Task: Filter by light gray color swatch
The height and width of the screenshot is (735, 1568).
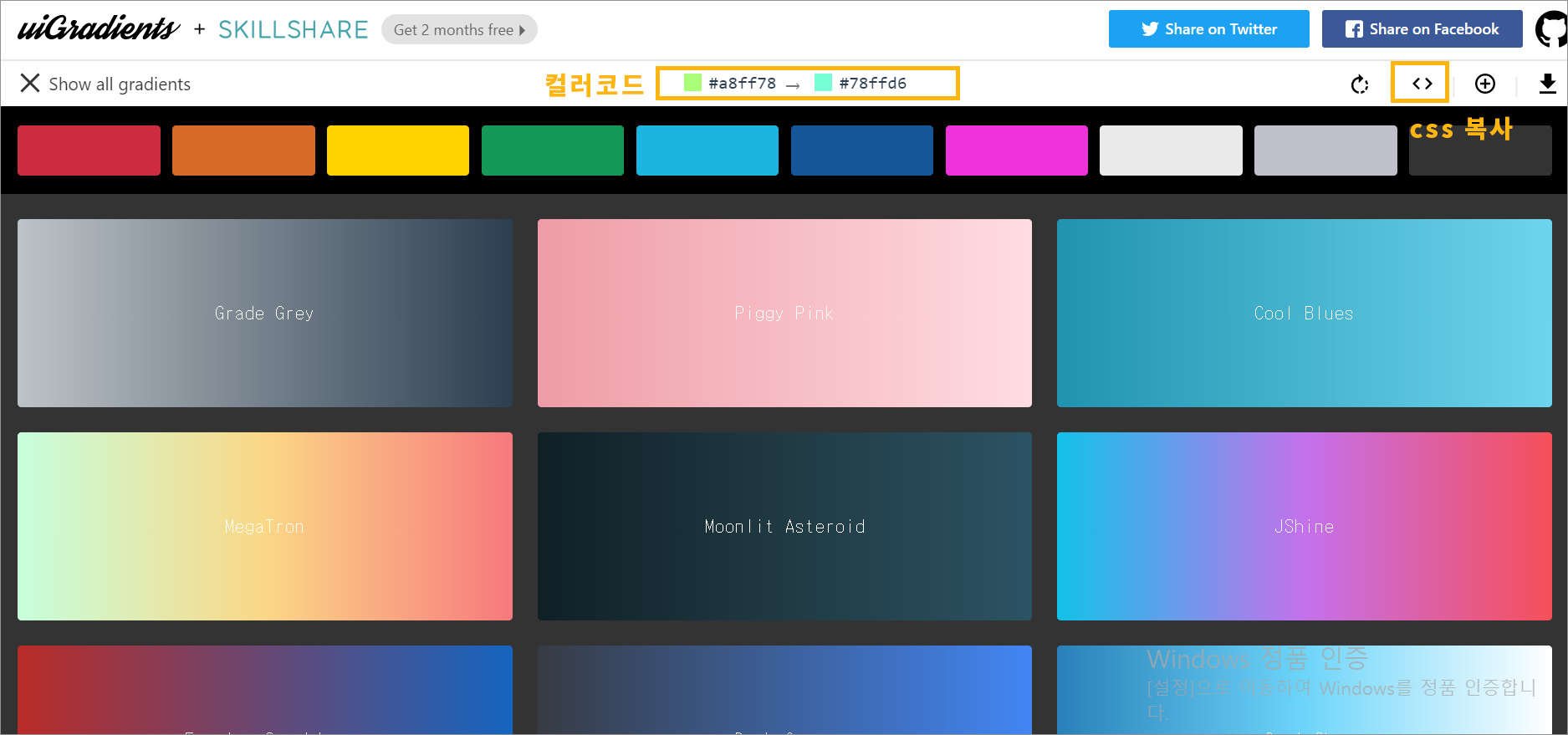Action: tap(1325, 151)
